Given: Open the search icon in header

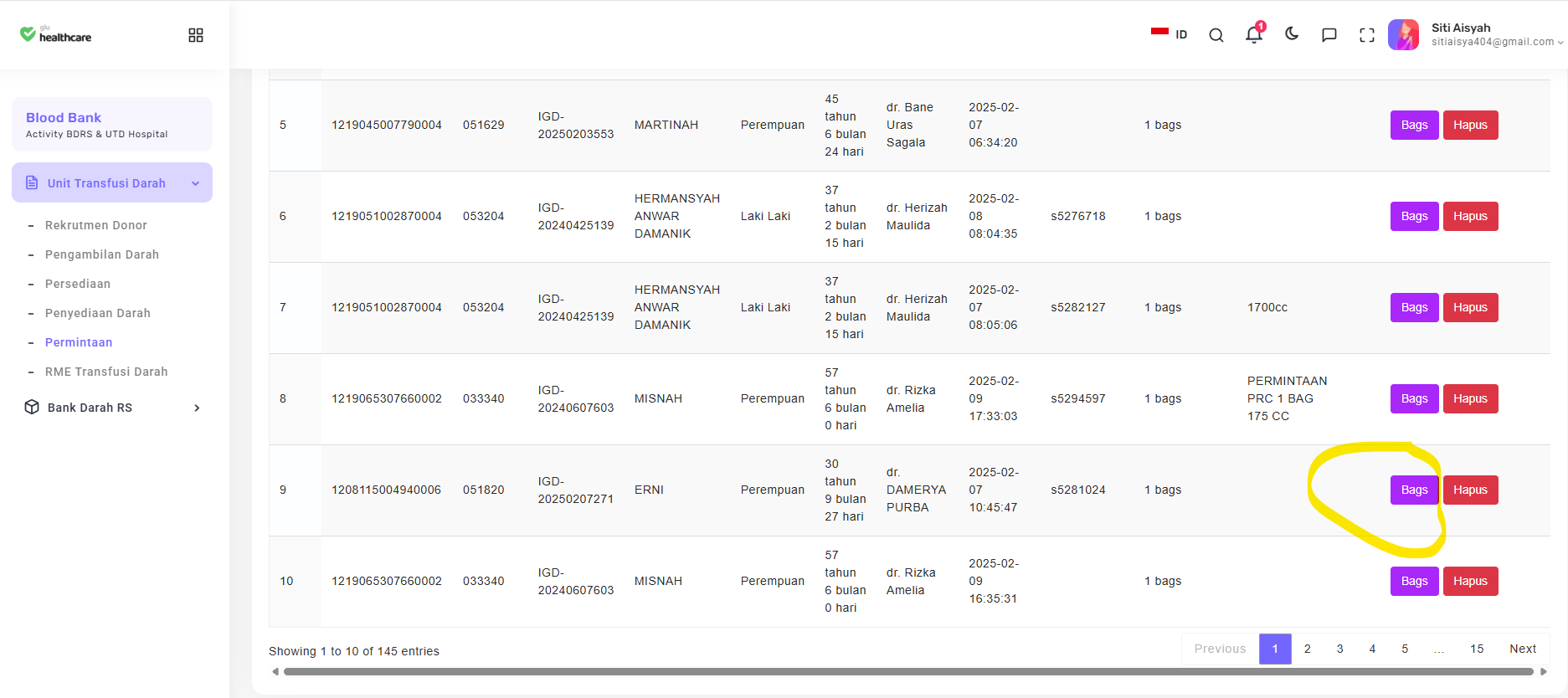Looking at the screenshot, I should (1216, 35).
